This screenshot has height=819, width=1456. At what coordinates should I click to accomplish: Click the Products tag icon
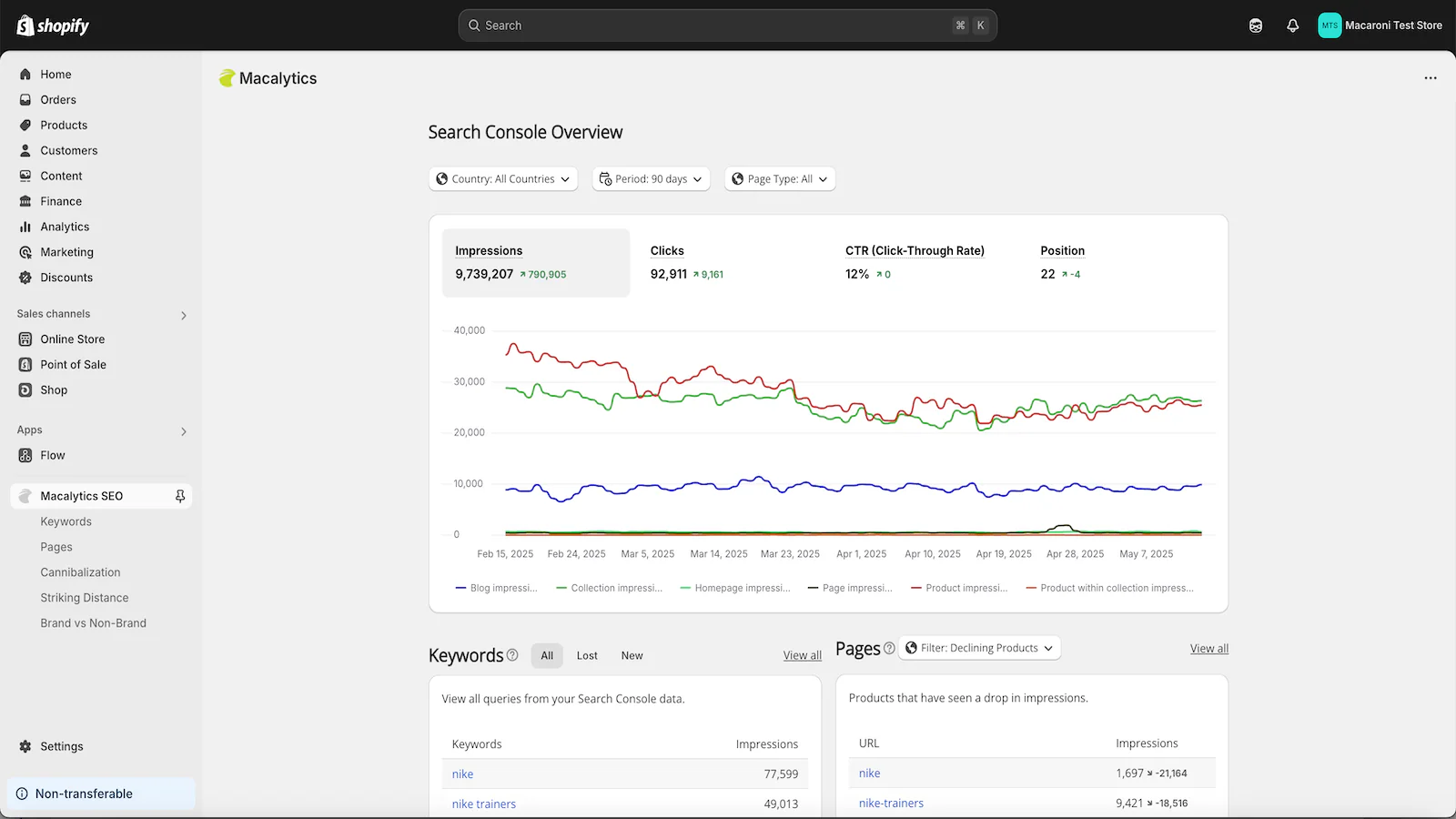(x=25, y=126)
